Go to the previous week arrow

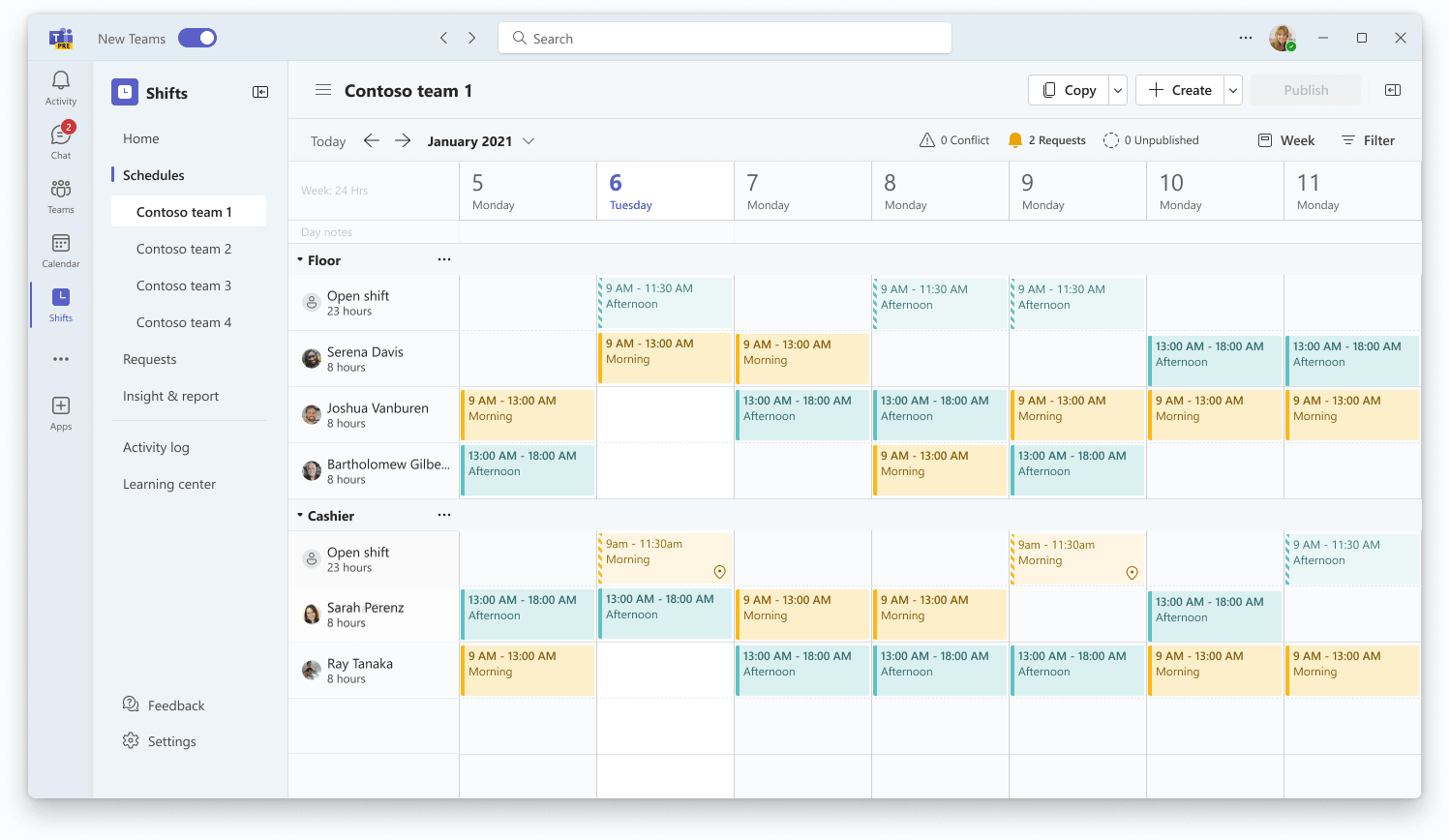click(372, 140)
